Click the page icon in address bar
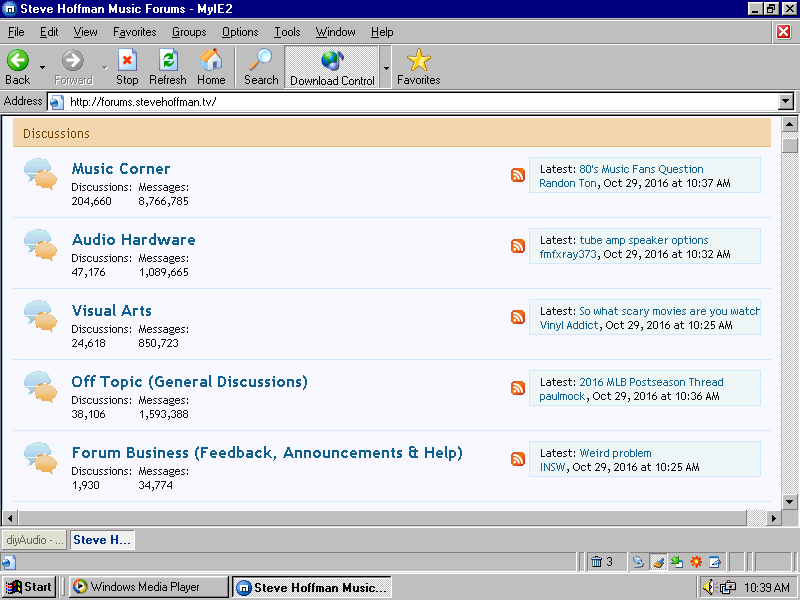 point(57,102)
